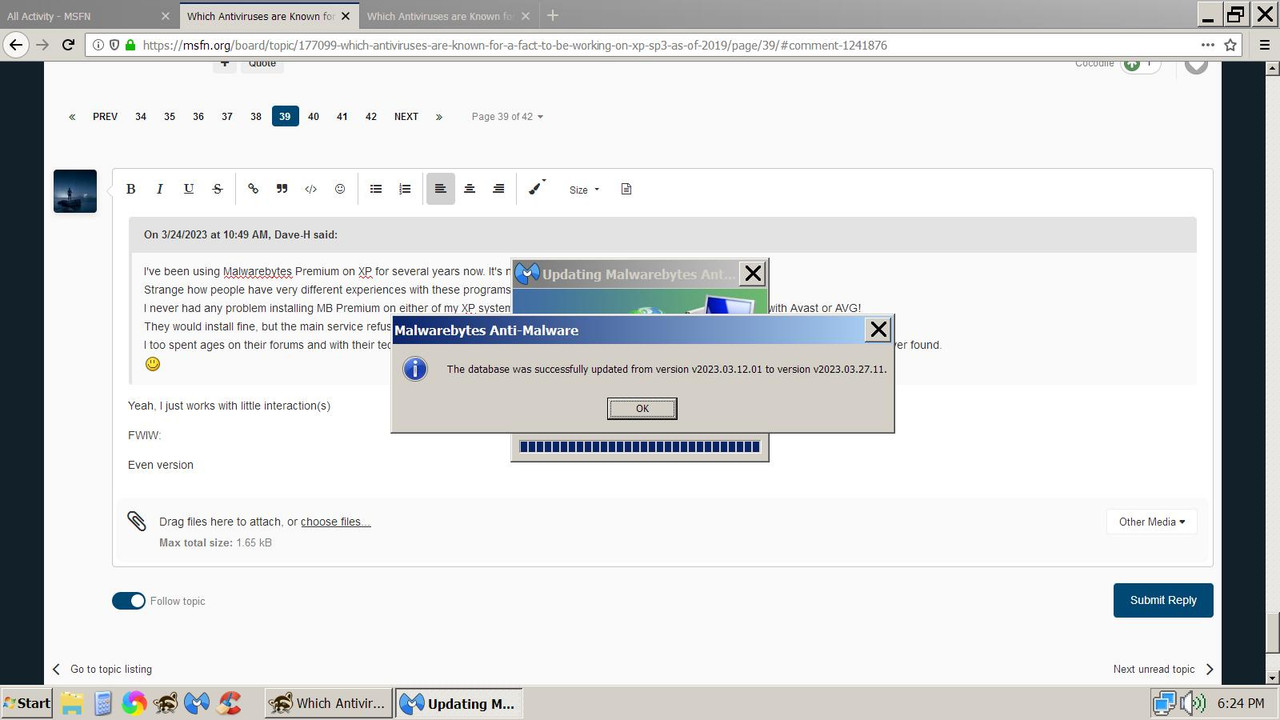Open a new browser tab
1280x720 pixels.
point(553,15)
